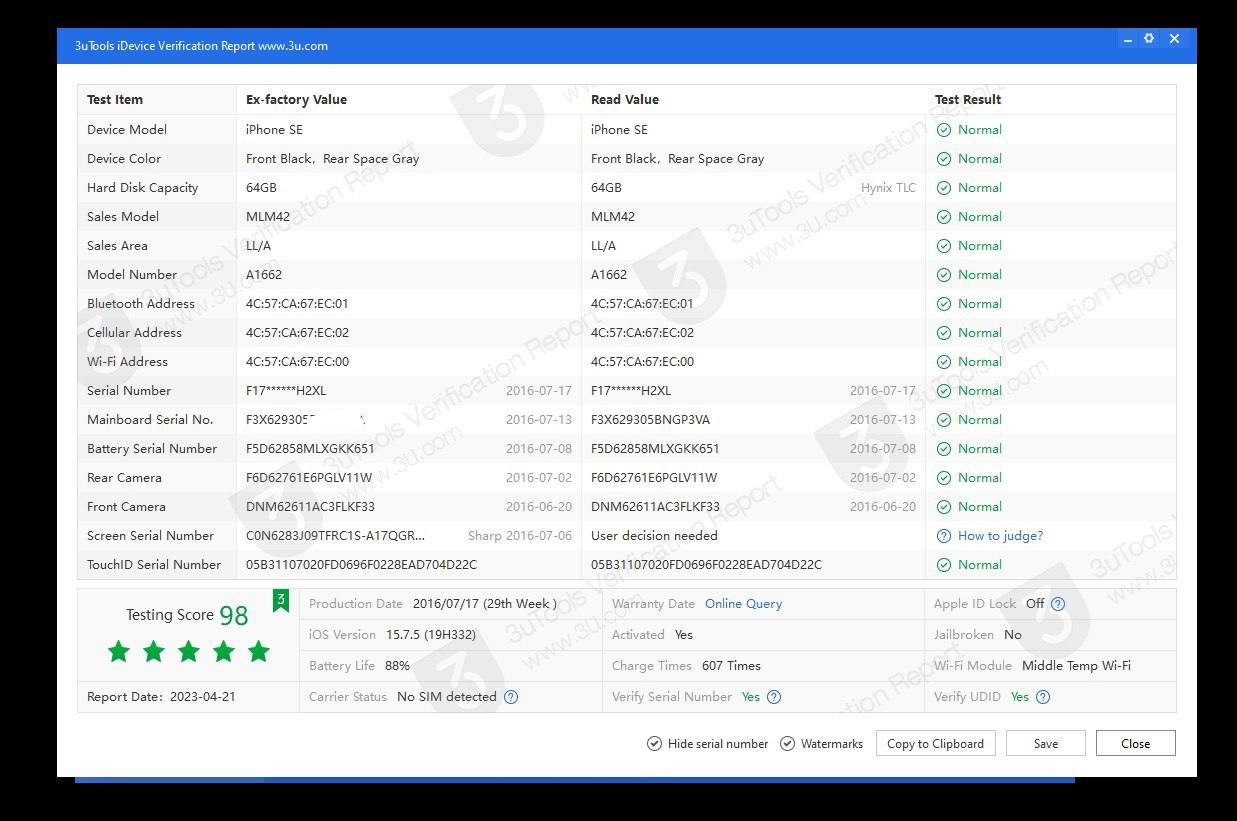
Task: Disable the Watermarks checkbox
Action: click(788, 744)
